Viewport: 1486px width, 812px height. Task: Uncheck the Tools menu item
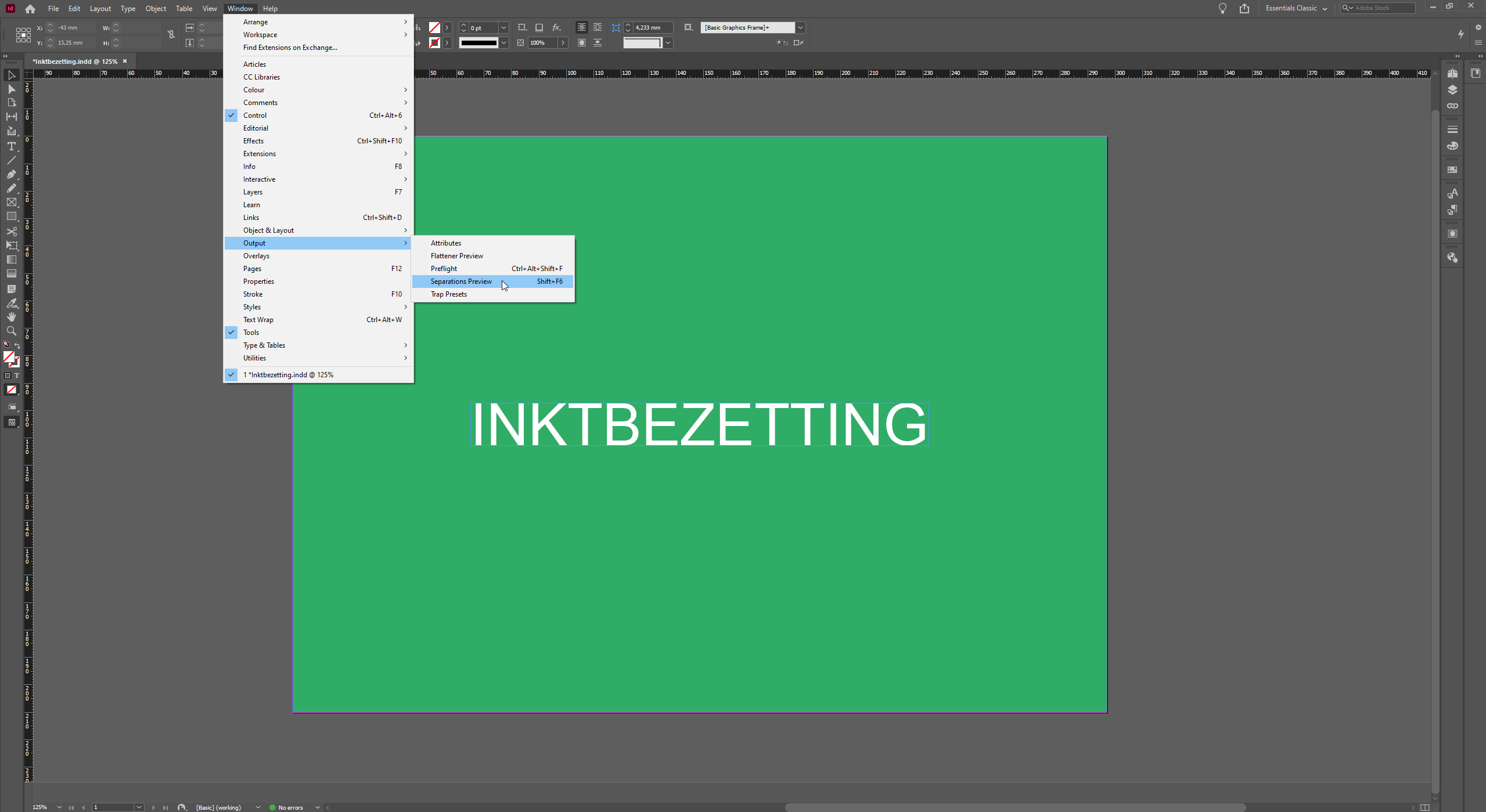pyautogui.click(x=319, y=332)
